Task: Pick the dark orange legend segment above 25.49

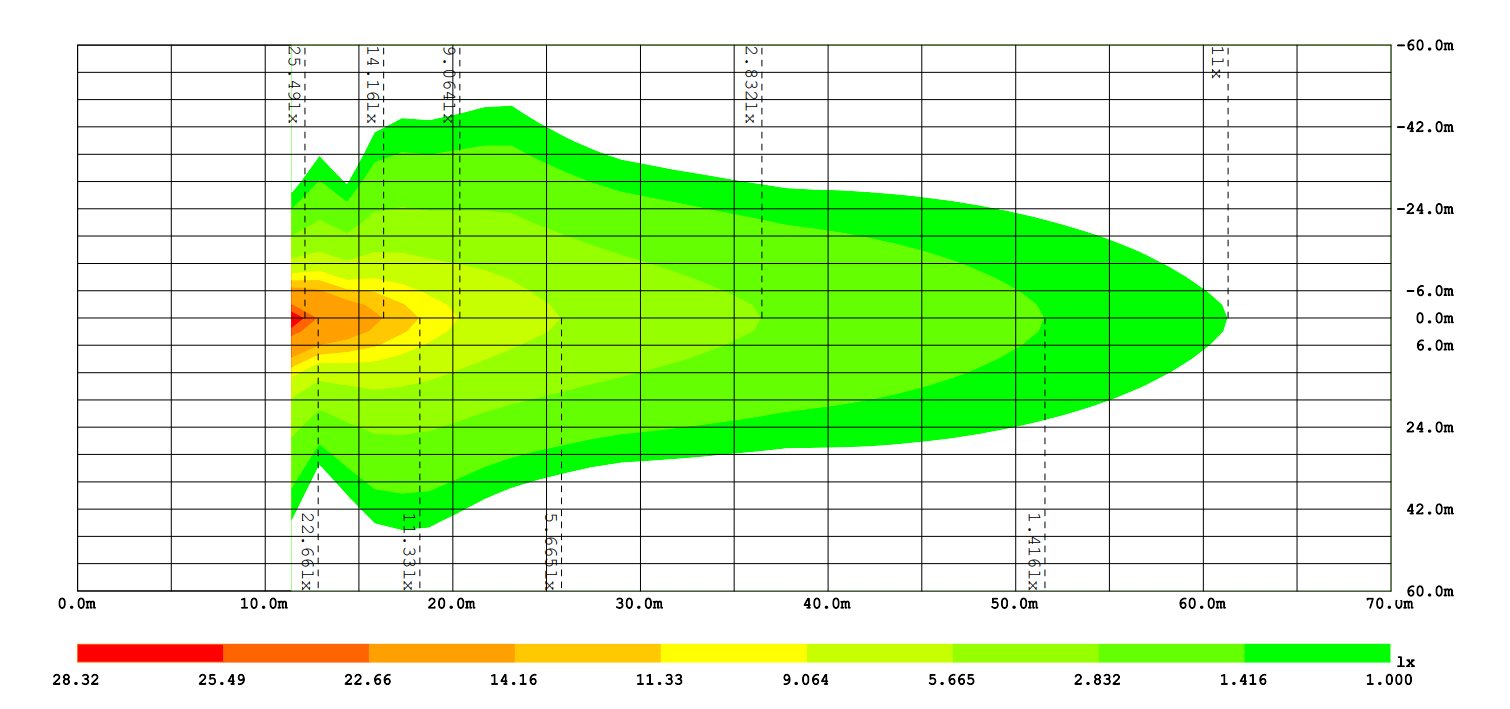Action: click(296, 653)
